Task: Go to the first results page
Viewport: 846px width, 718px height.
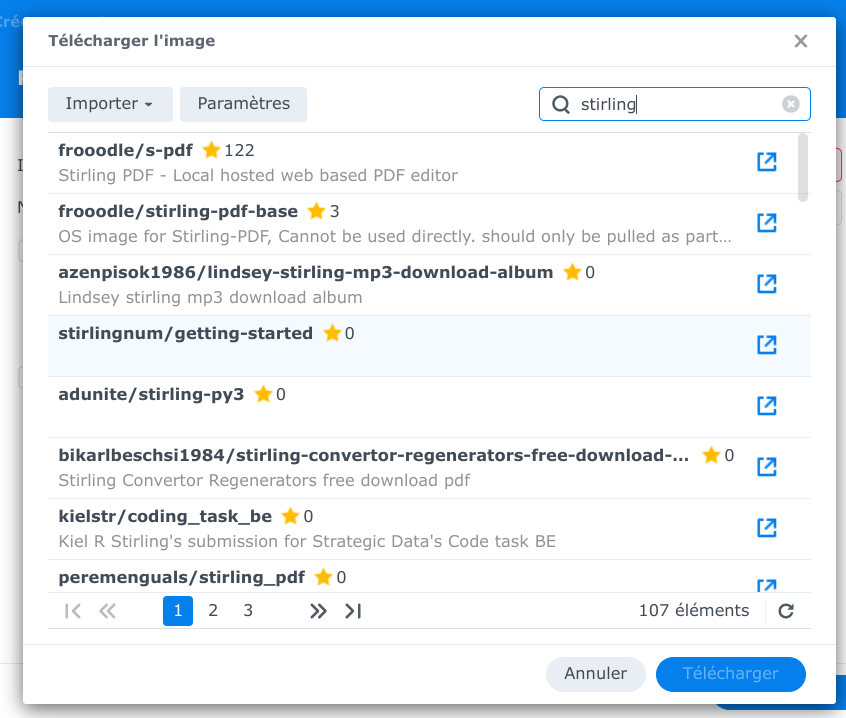Action: [x=72, y=611]
